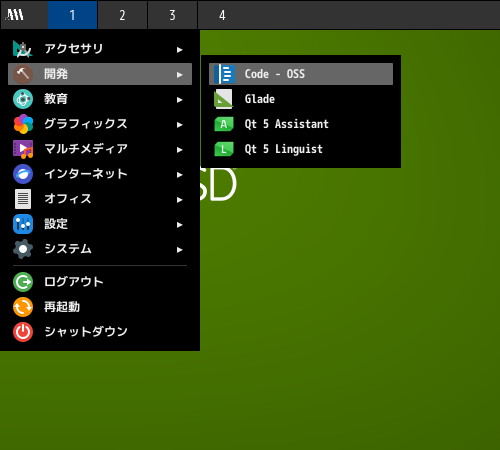The height and width of the screenshot is (450, 500).
Task: Click the Qt 5 Linguist green L icon
Action: 224,149
